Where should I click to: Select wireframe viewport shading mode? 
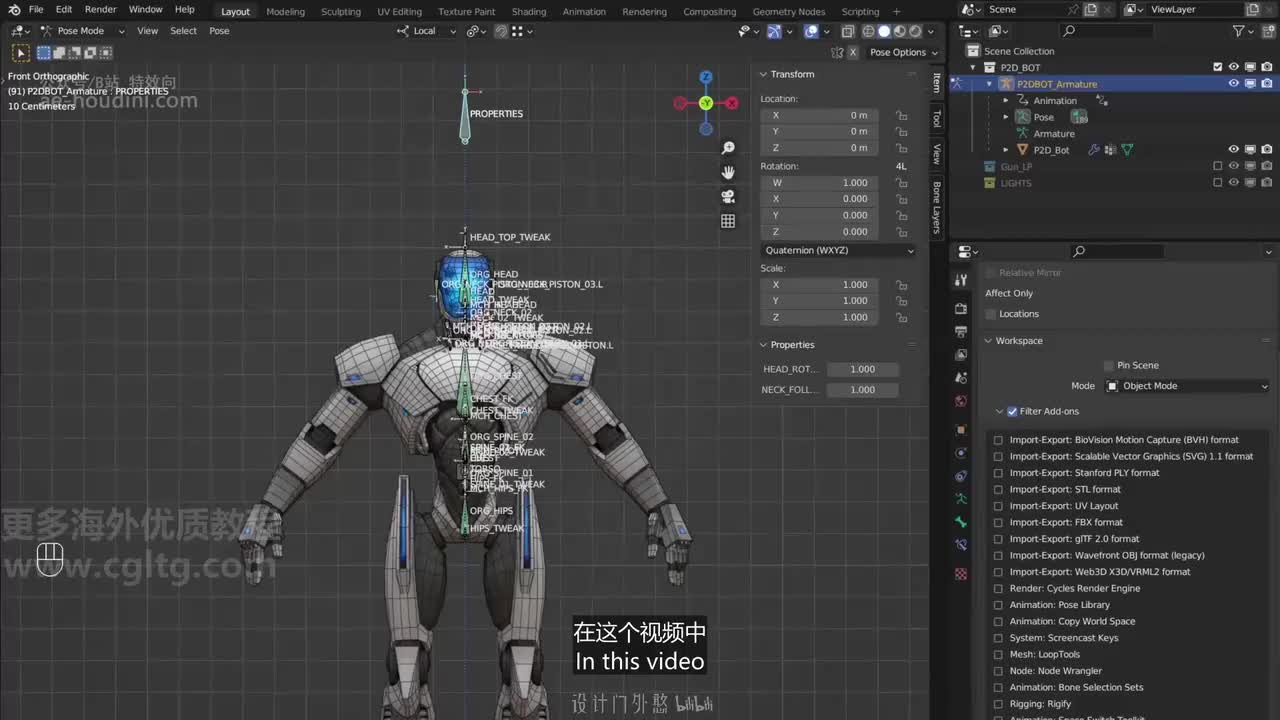pos(868,31)
